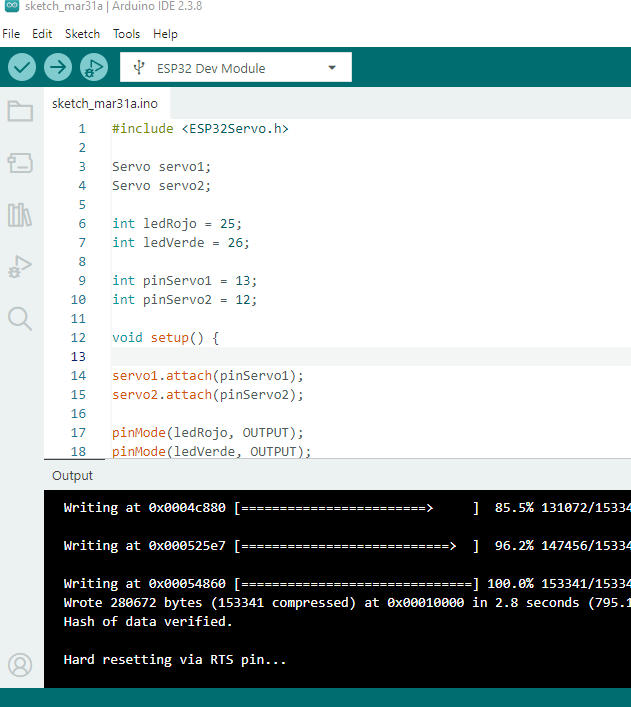Image resolution: width=631 pixels, height=707 pixels.
Task: Open the user account profile icon
Action: point(20,665)
